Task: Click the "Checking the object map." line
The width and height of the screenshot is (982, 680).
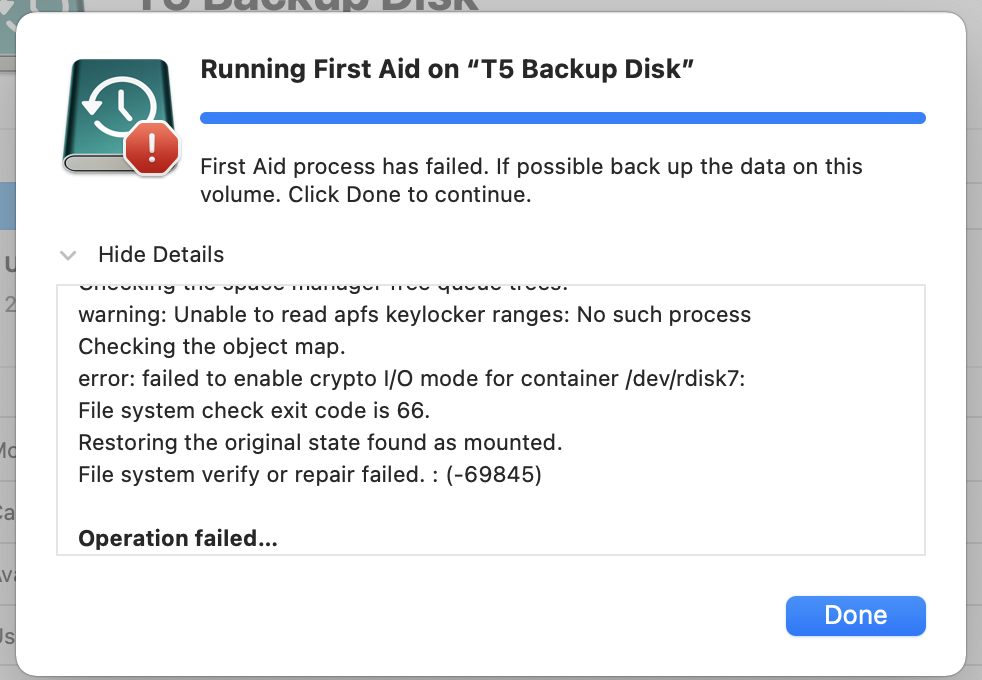Action: (211, 347)
